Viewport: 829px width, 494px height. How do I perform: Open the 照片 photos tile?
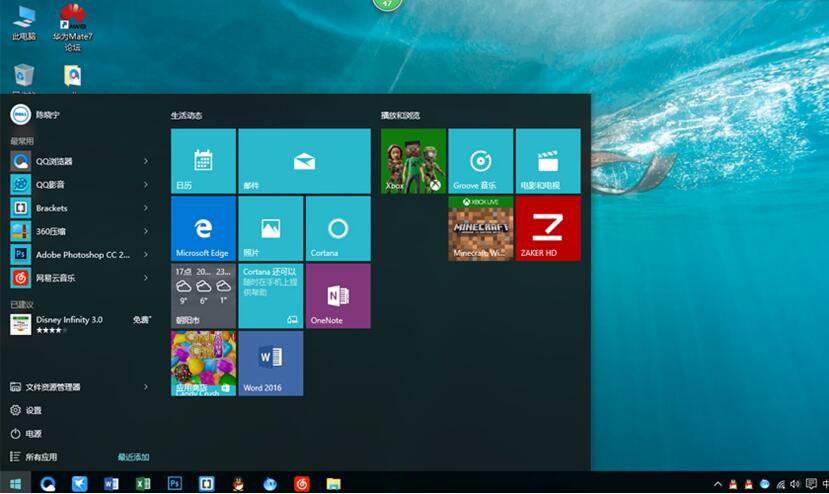point(271,228)
